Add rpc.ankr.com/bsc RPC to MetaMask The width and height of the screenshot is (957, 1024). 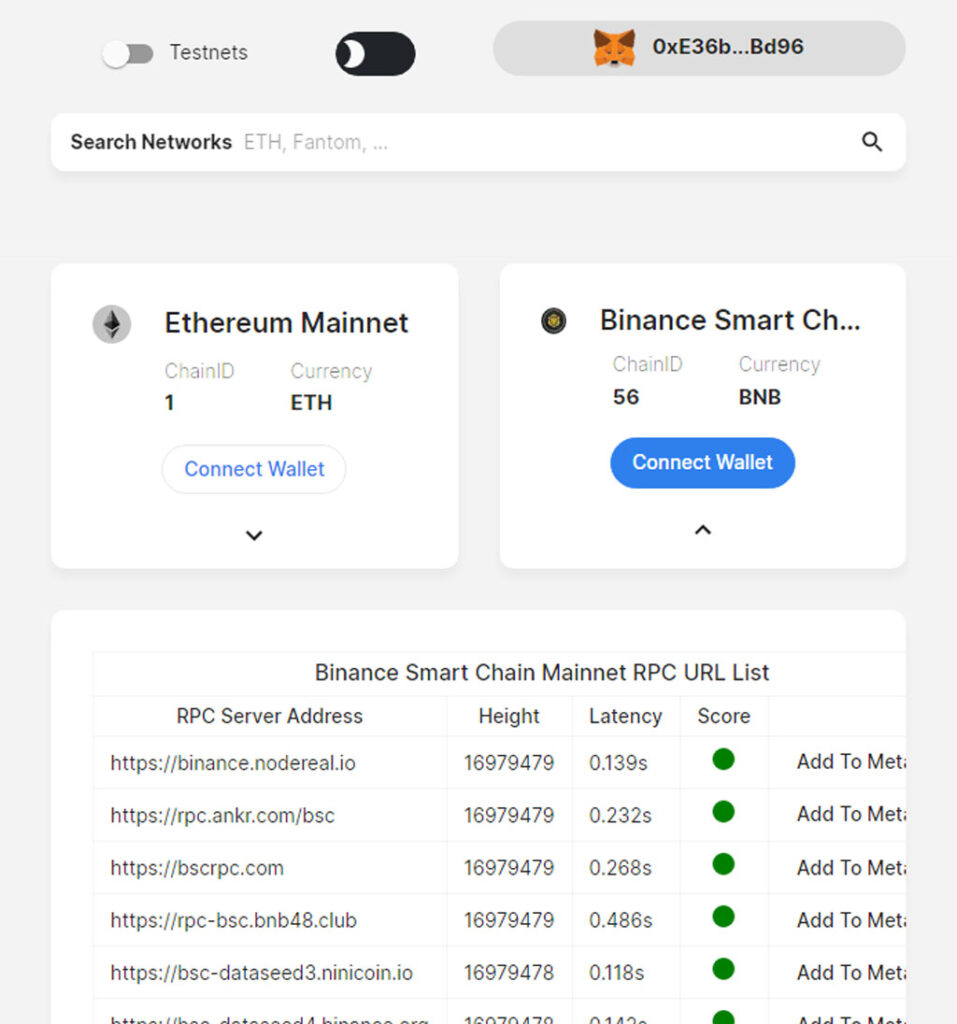851,814
